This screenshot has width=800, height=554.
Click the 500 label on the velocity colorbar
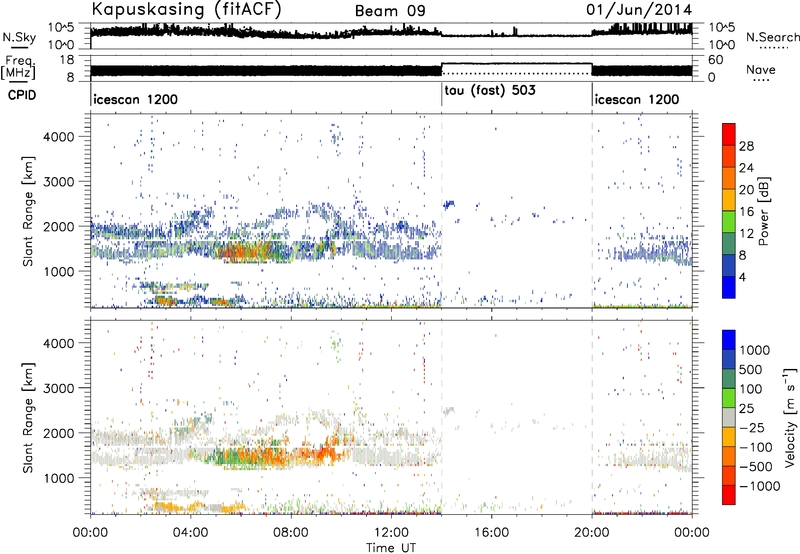coord(752,369)
